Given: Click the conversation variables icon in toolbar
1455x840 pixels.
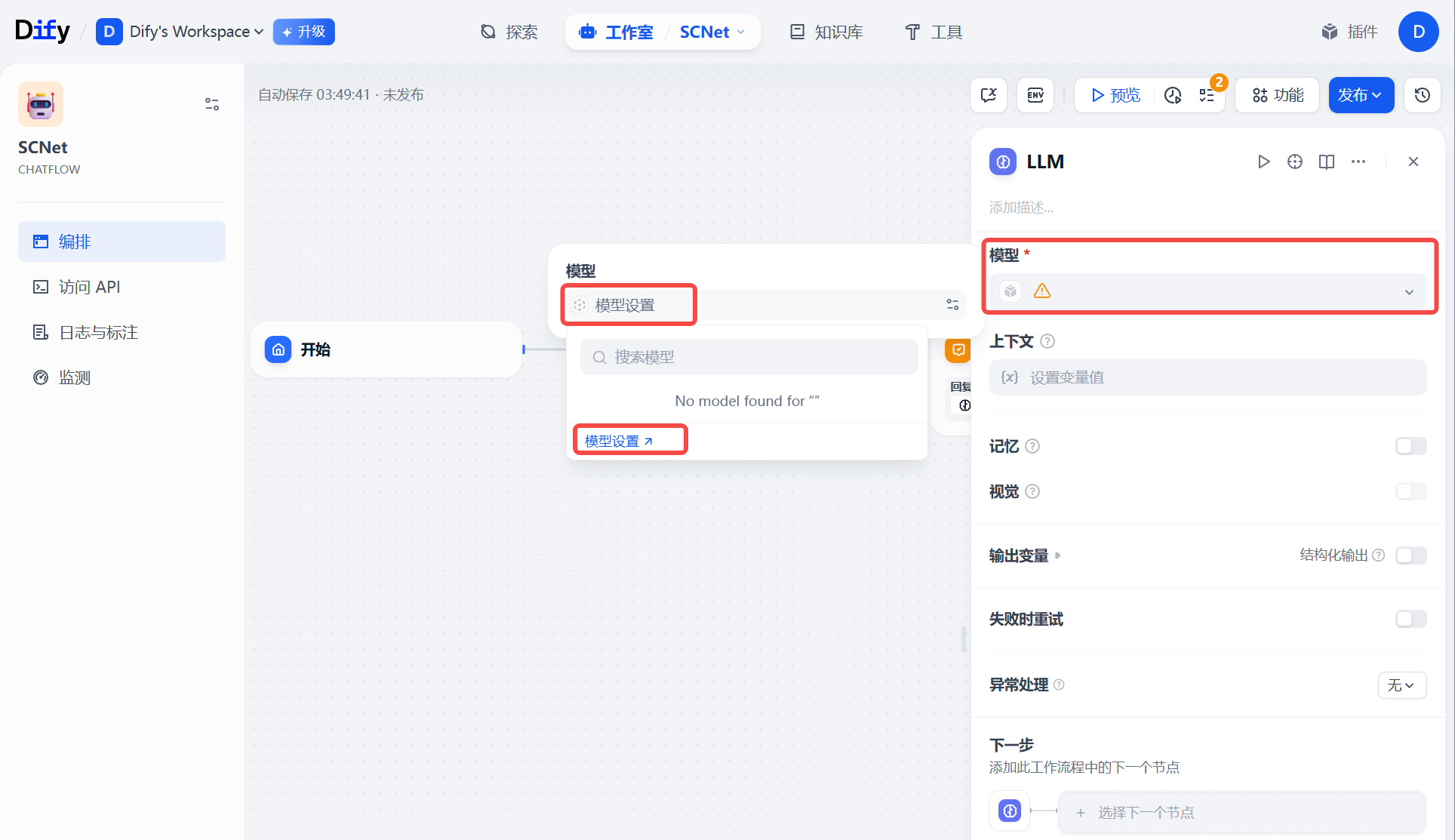Looking at the screenshot, I should 989,95.
